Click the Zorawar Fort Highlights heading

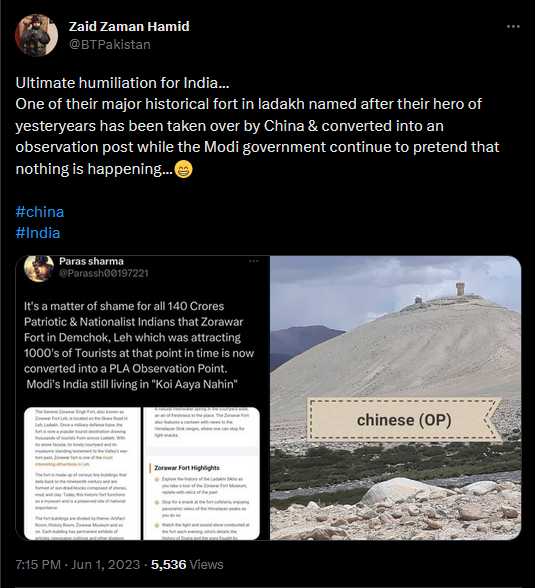pyautogui.click(x=187, y=468)
